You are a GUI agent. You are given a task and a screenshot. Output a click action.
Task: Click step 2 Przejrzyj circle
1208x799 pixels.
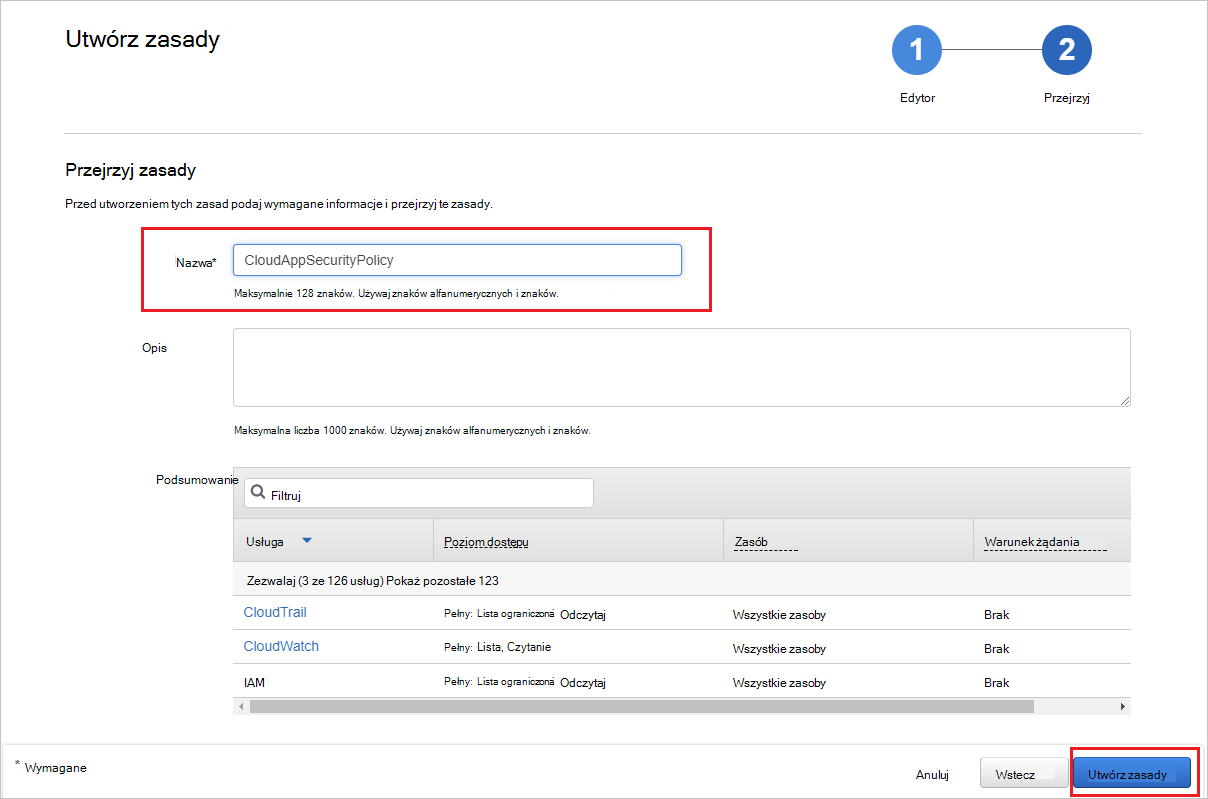coord(1066,49)
